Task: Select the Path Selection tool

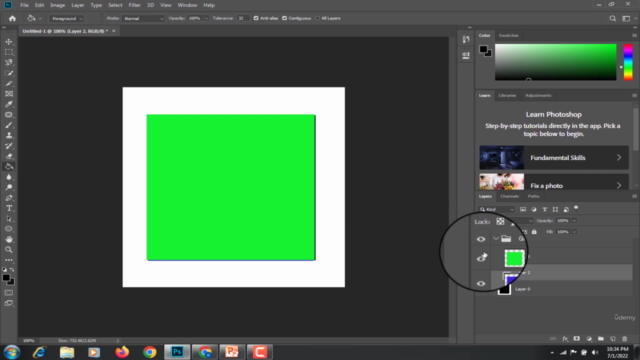Action: click(x=9, y=219)
